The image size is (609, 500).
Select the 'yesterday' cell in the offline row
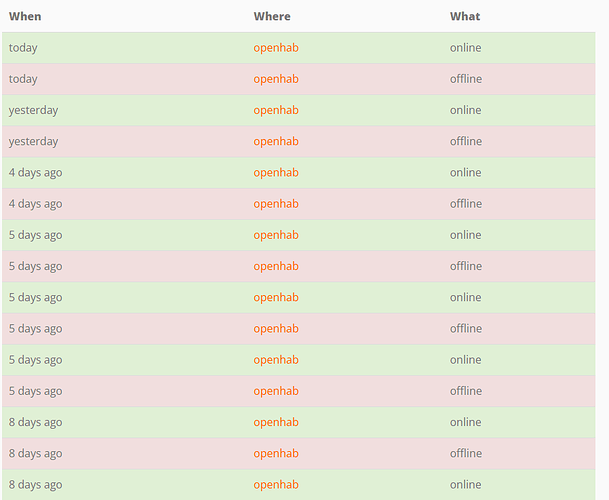(33, 142)
